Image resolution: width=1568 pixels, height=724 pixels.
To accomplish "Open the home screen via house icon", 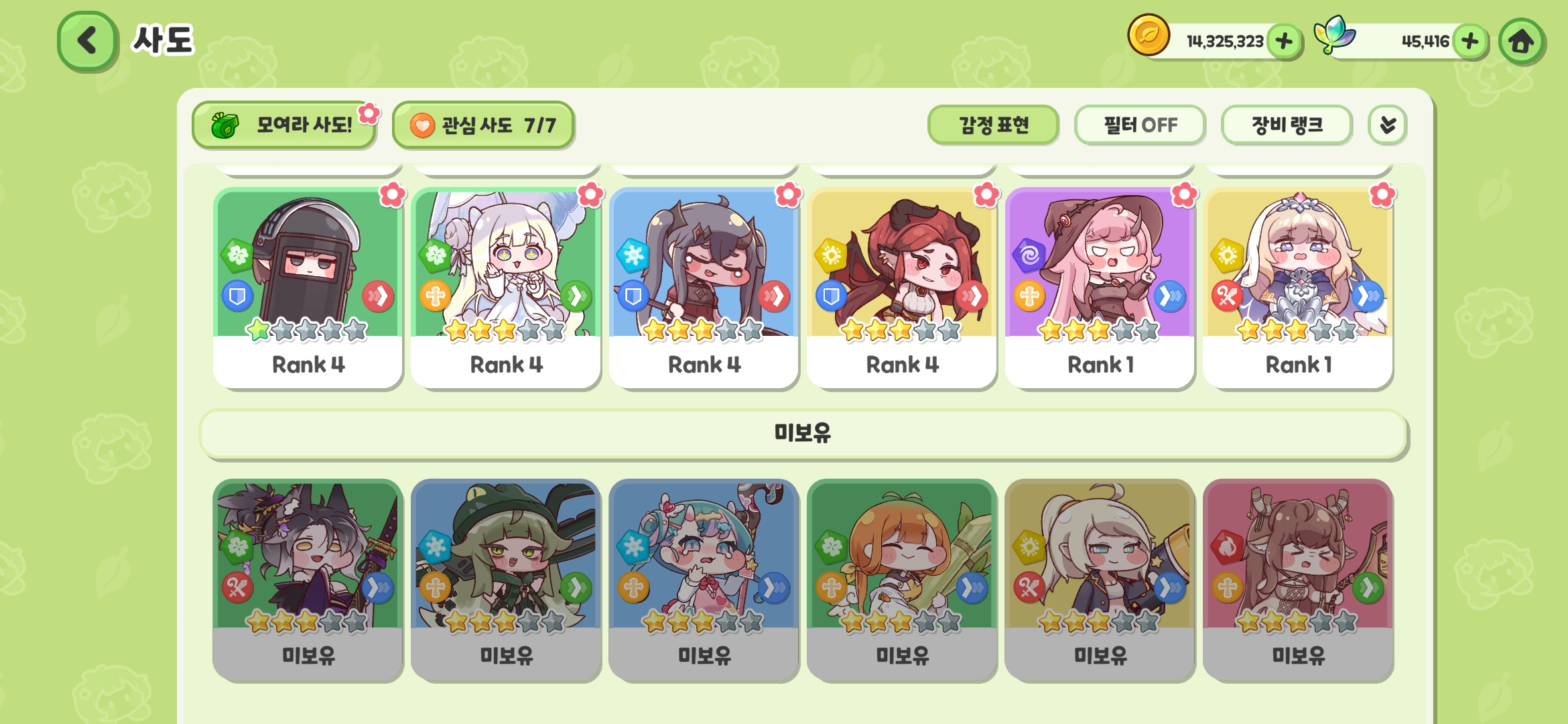I will click(x=1521, y=42).
